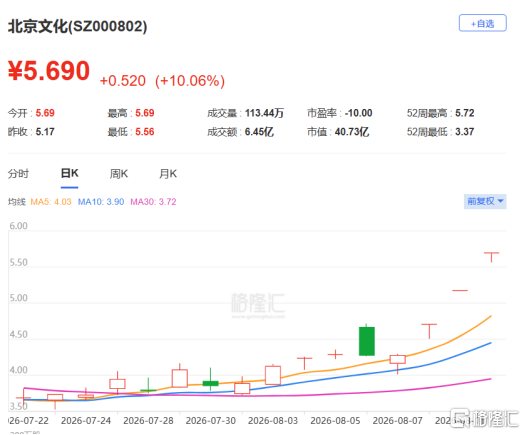The image size is (525, 435).
Task: Add stock via +自选 button
Action: pos(482,23)
